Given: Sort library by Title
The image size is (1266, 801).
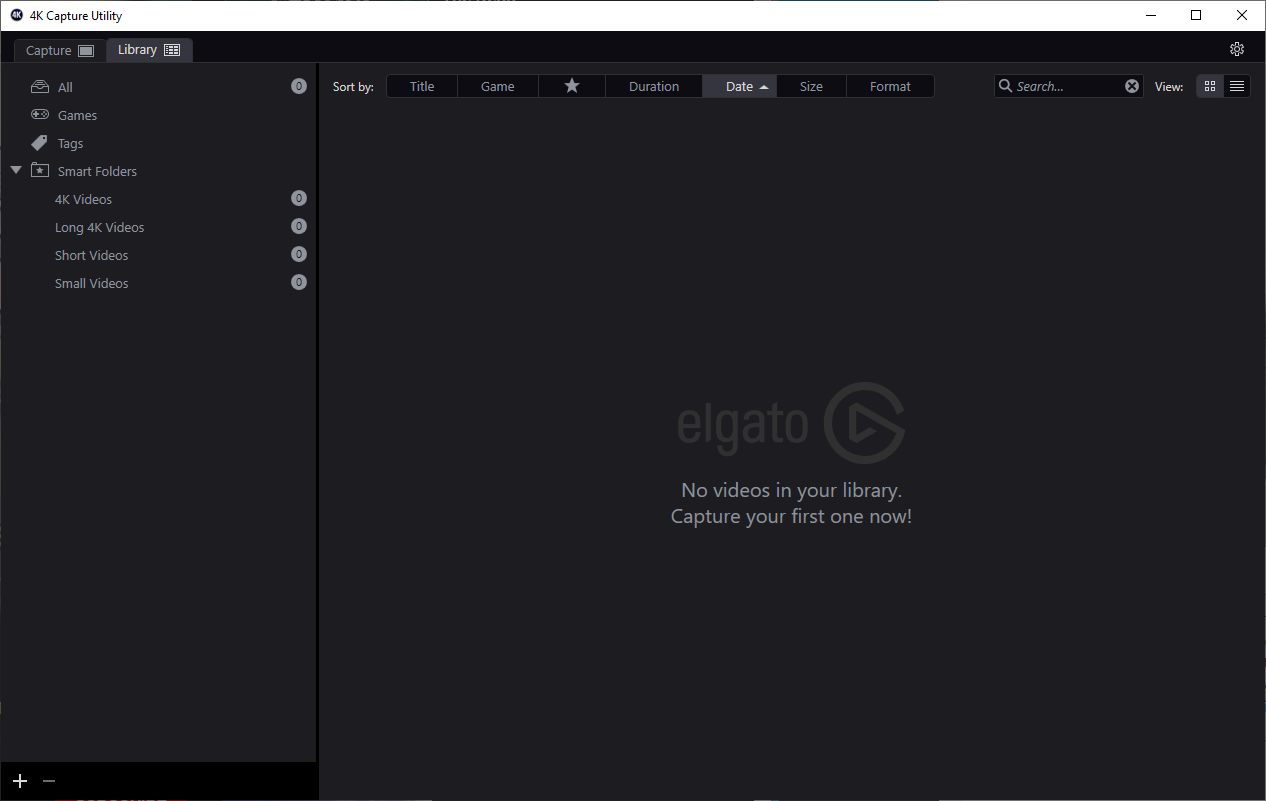Looking at the screenshot, I should tap(422, 86).
